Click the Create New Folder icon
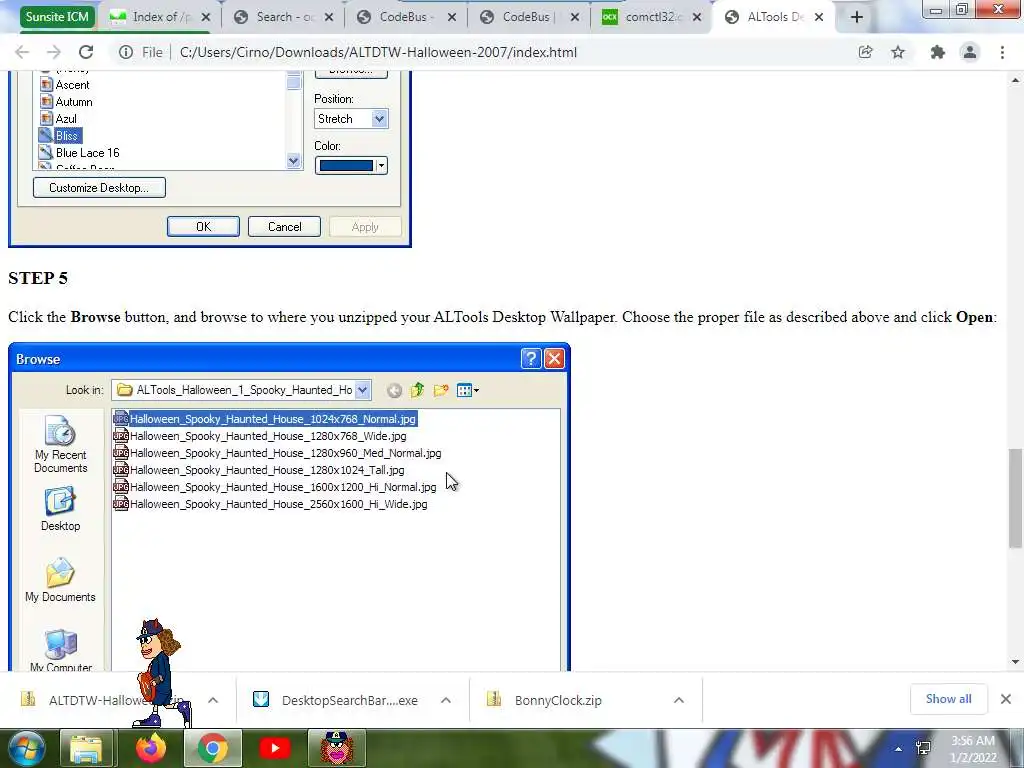1024x768 pixels. [441, 391]
